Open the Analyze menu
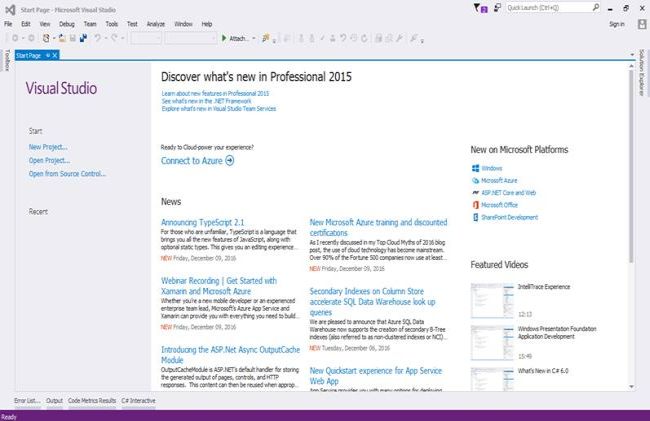Screen dimensions: 650x421 (156, 24)
